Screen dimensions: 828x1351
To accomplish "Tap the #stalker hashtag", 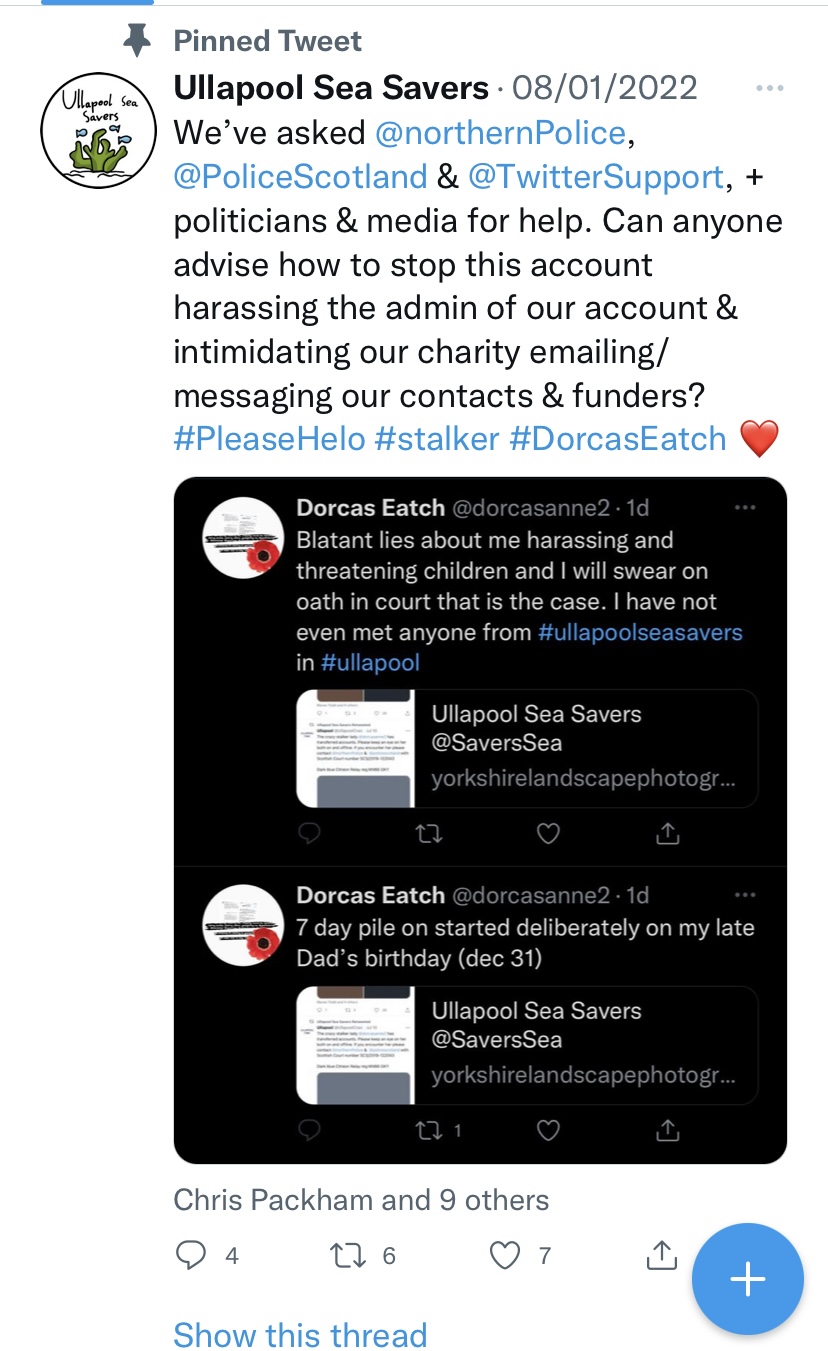I will [x=436, y=439].
